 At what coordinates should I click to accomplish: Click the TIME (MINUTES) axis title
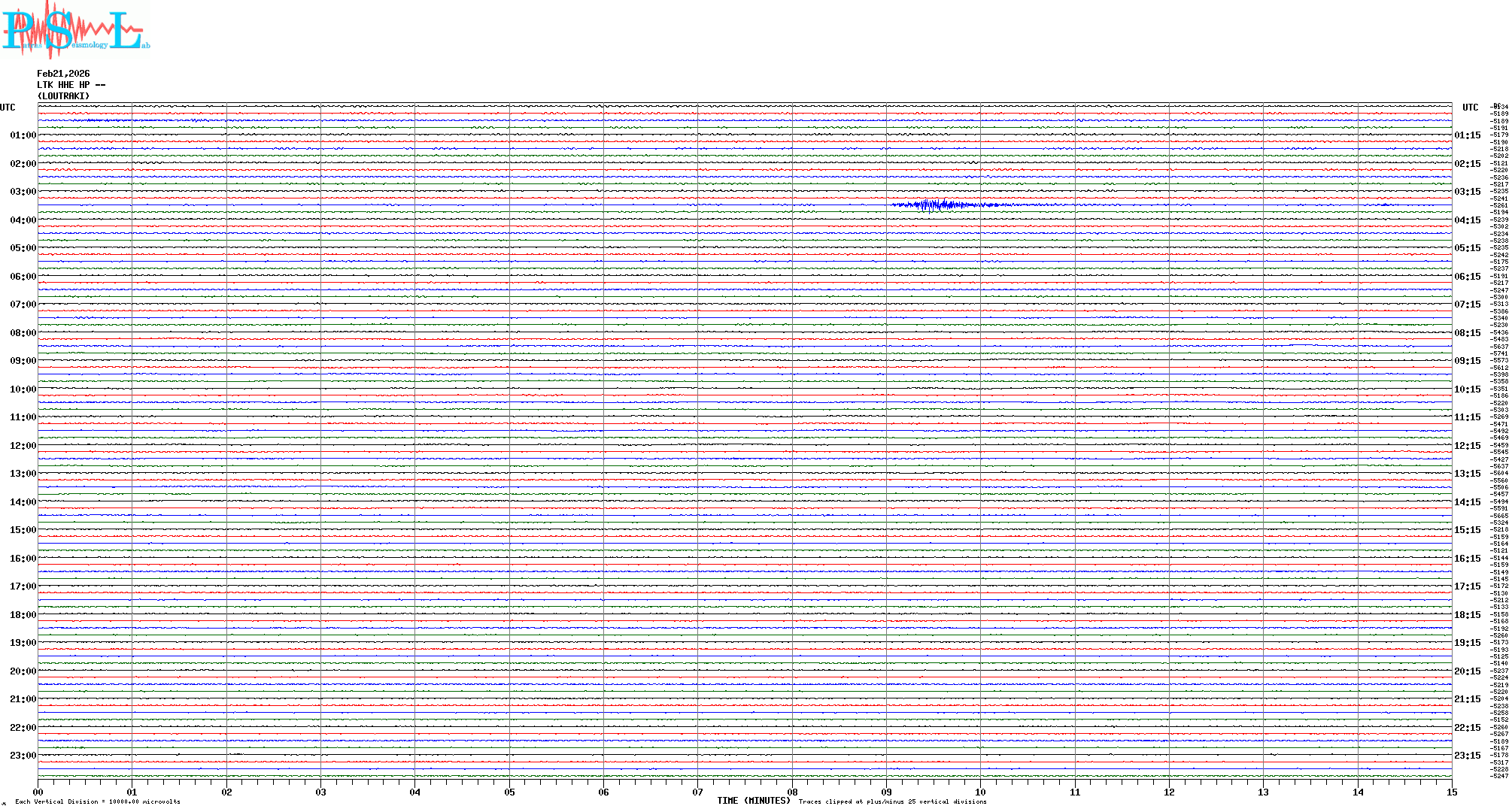pos(753,801)
